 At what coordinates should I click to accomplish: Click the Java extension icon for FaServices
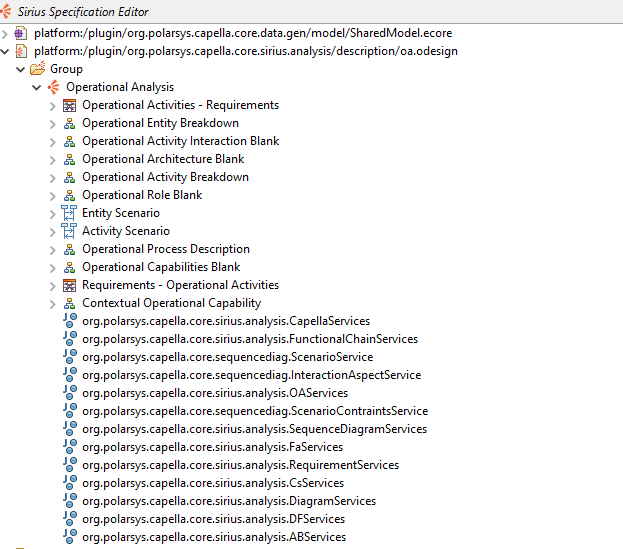tap(70, 447)
